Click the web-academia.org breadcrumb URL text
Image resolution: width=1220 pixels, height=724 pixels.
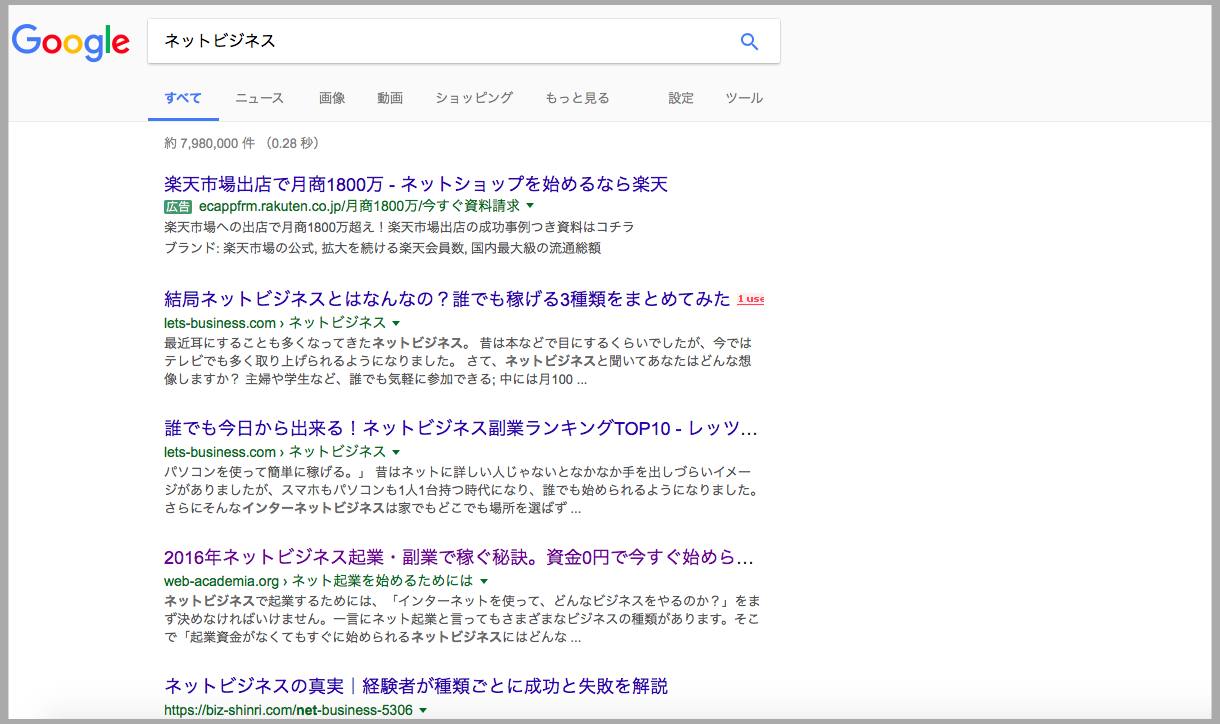click(318, 580)
